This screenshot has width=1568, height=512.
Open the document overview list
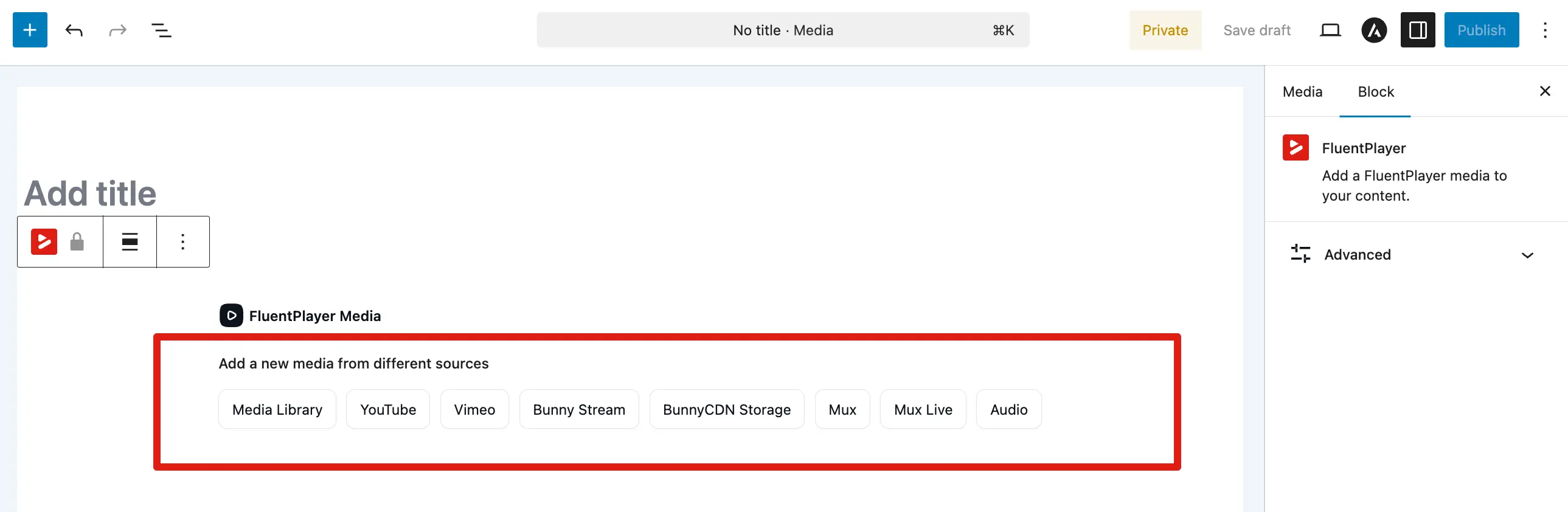[x=161, y=30]
